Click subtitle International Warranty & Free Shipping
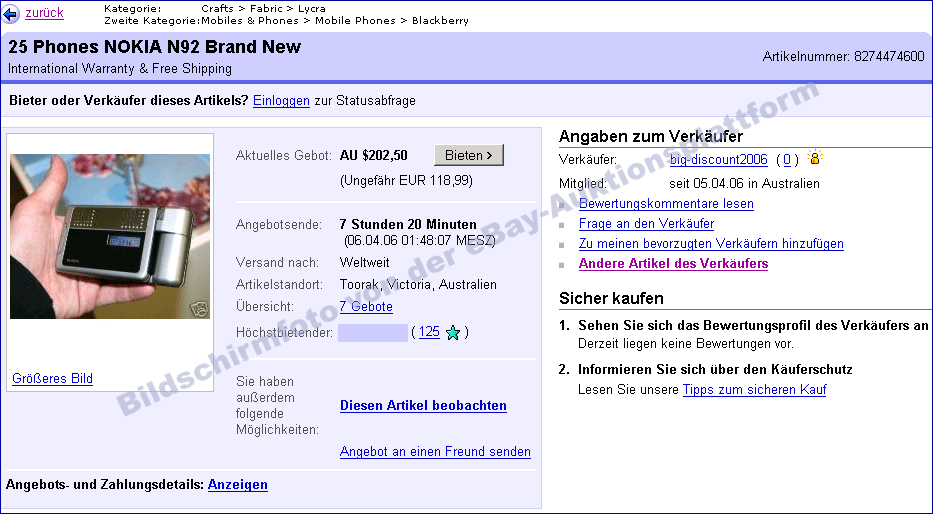 coord(120,68)
